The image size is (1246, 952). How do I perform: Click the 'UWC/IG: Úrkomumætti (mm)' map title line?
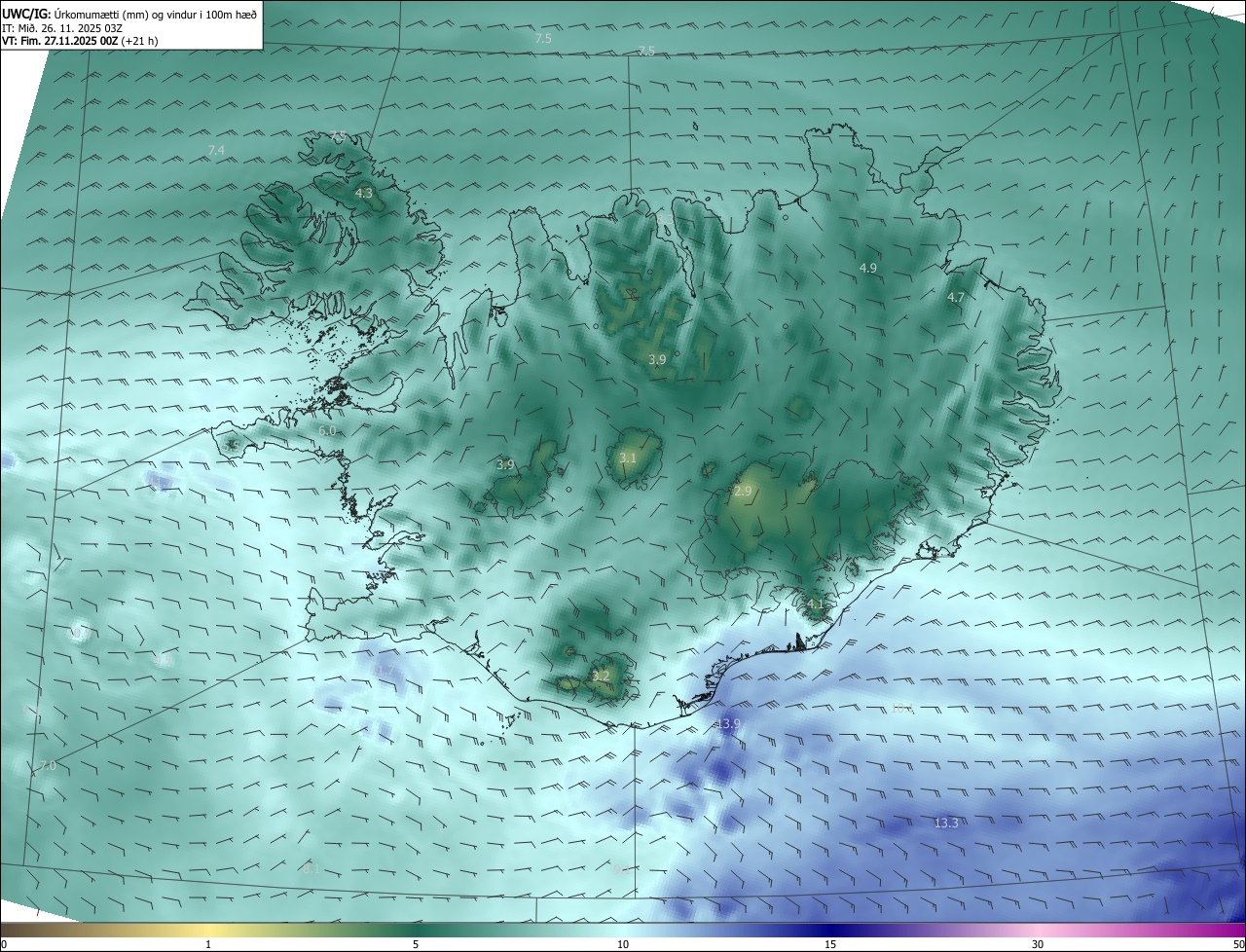129,15
